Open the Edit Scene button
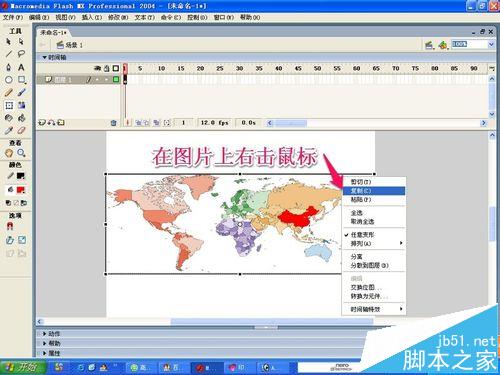500x375 pixels. tap(429, 45)
